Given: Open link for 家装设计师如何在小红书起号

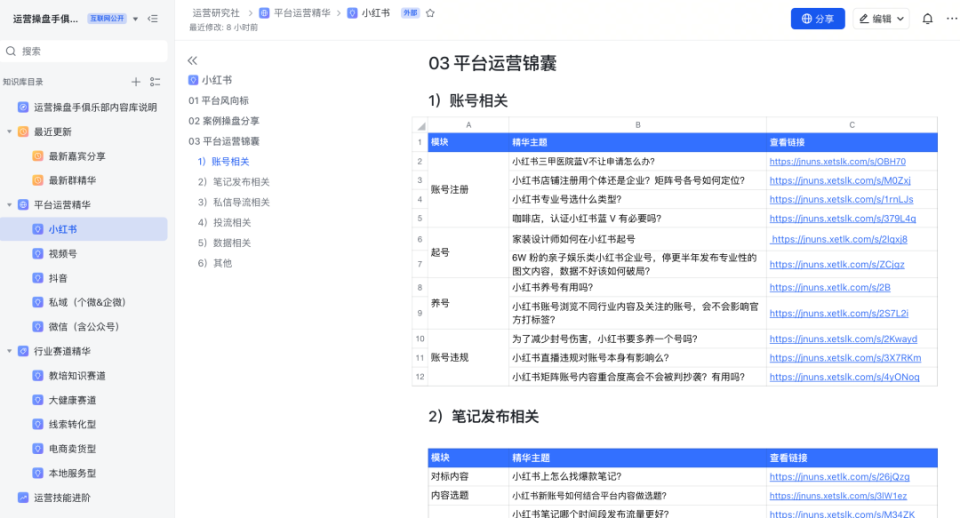Looking at the screenshot, I should pos(839,239).
